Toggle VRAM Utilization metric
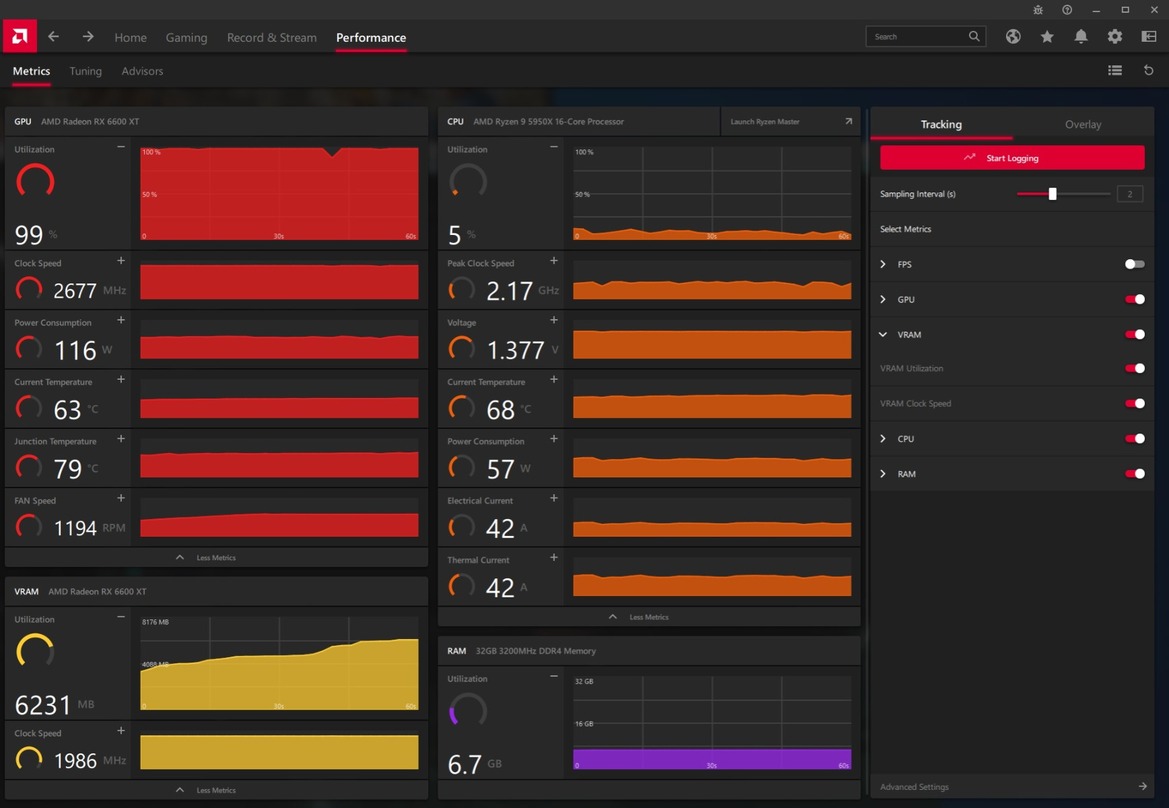Screen dimensions: 1169x808 (1135, 368)
